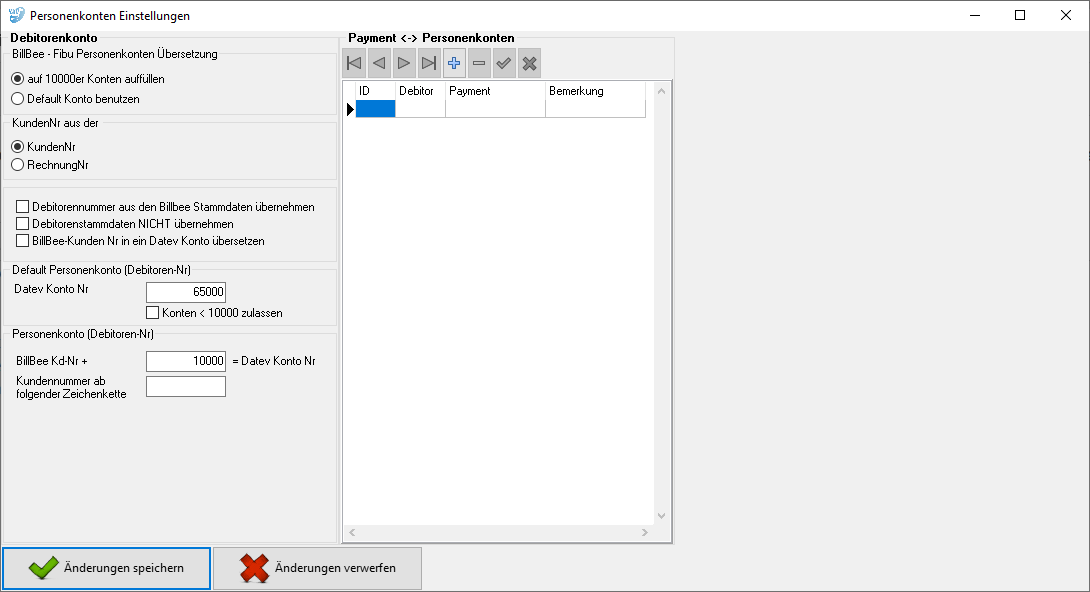Select 'Default Konto benutzen' radio option
The width and height of the screenshot is (1090, 592).
tap(17, 99)
